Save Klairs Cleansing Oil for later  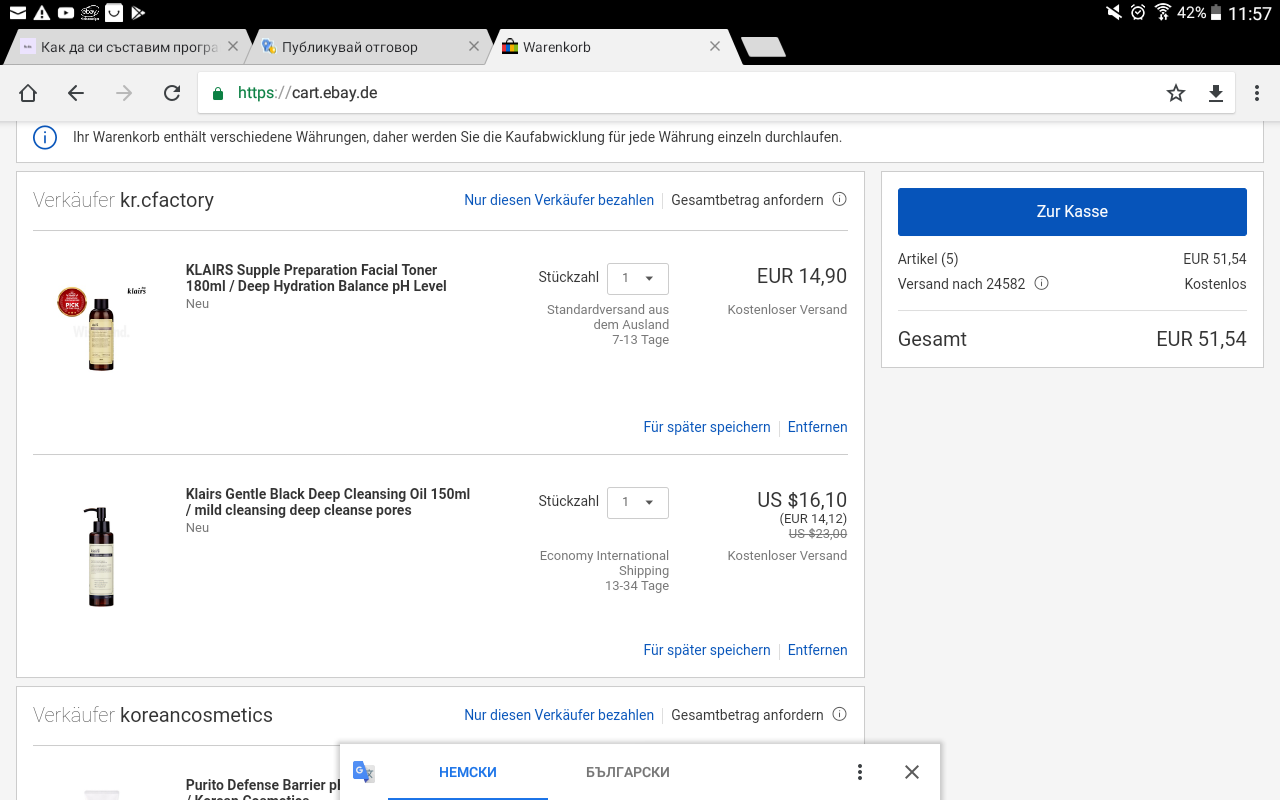pos(707,650)
